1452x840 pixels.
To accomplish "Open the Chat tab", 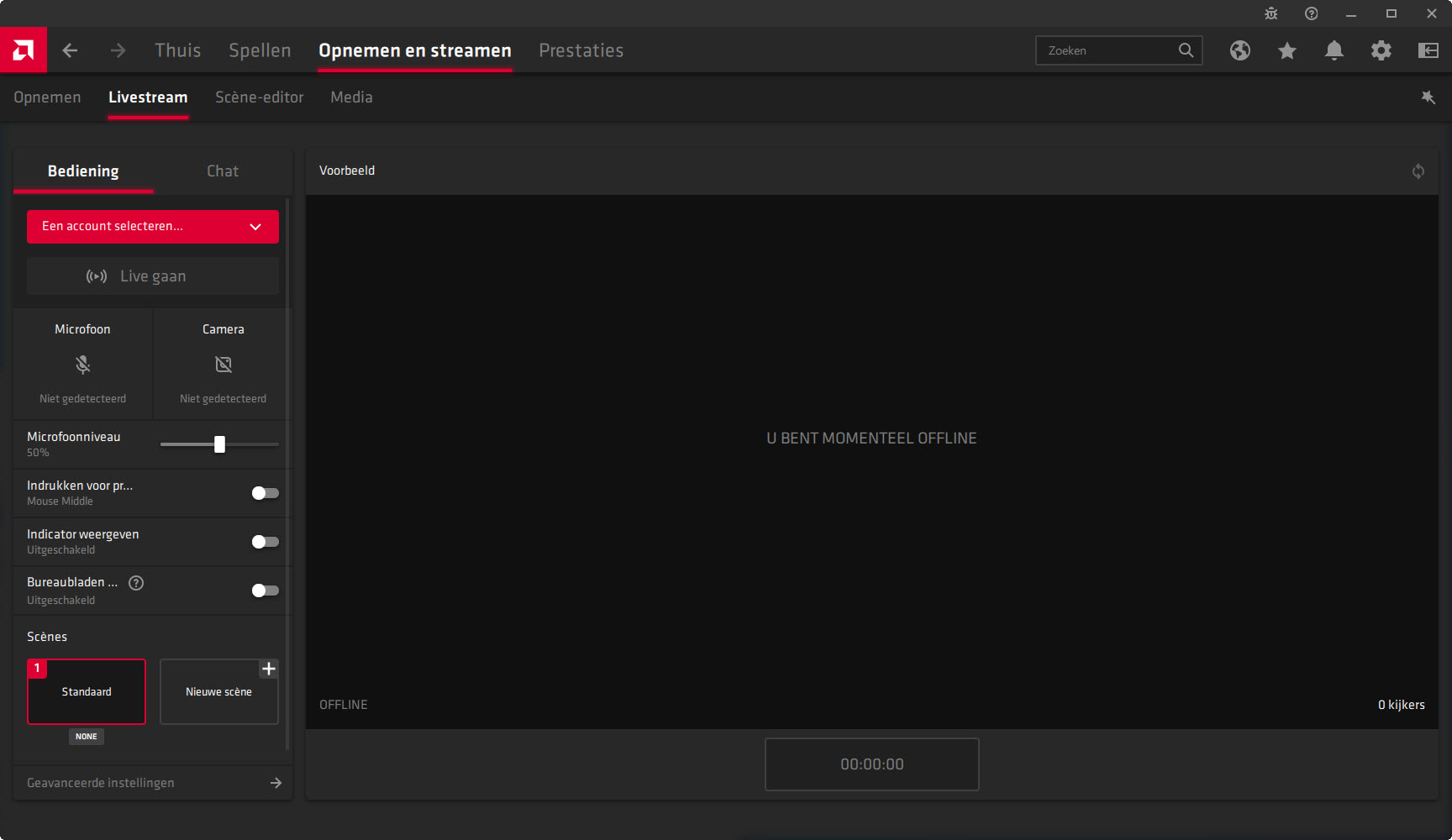I will pyautogui.click(x=223, y=171).
